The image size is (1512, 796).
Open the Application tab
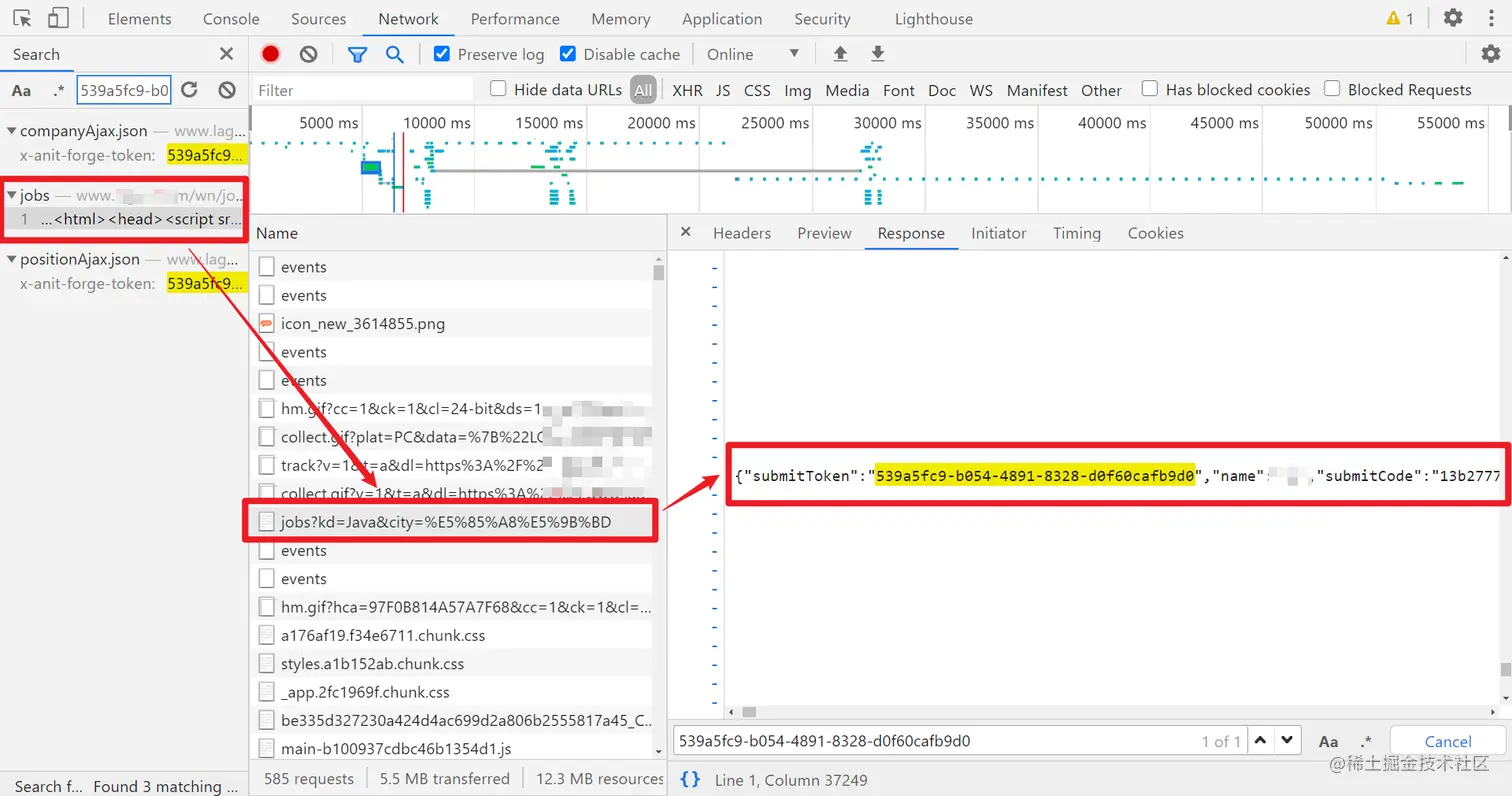pyautogui.click(x=722, y=19)
